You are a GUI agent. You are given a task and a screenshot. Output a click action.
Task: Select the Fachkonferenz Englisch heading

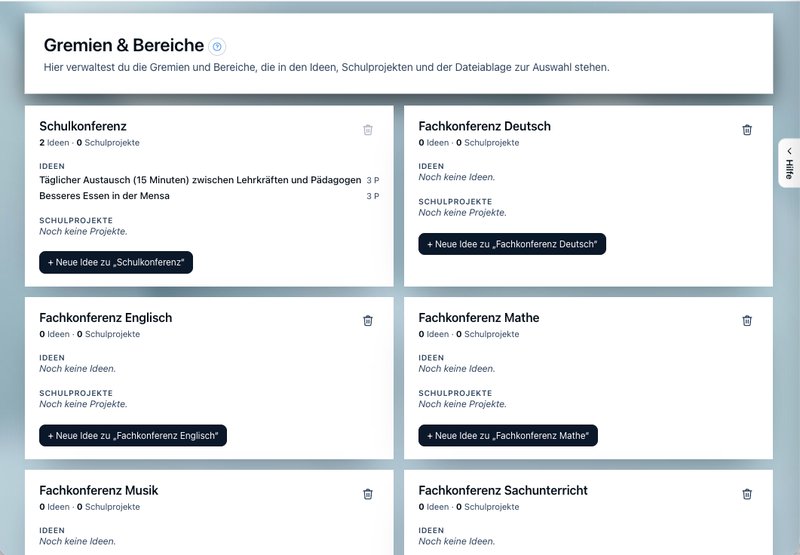[106, 317]
